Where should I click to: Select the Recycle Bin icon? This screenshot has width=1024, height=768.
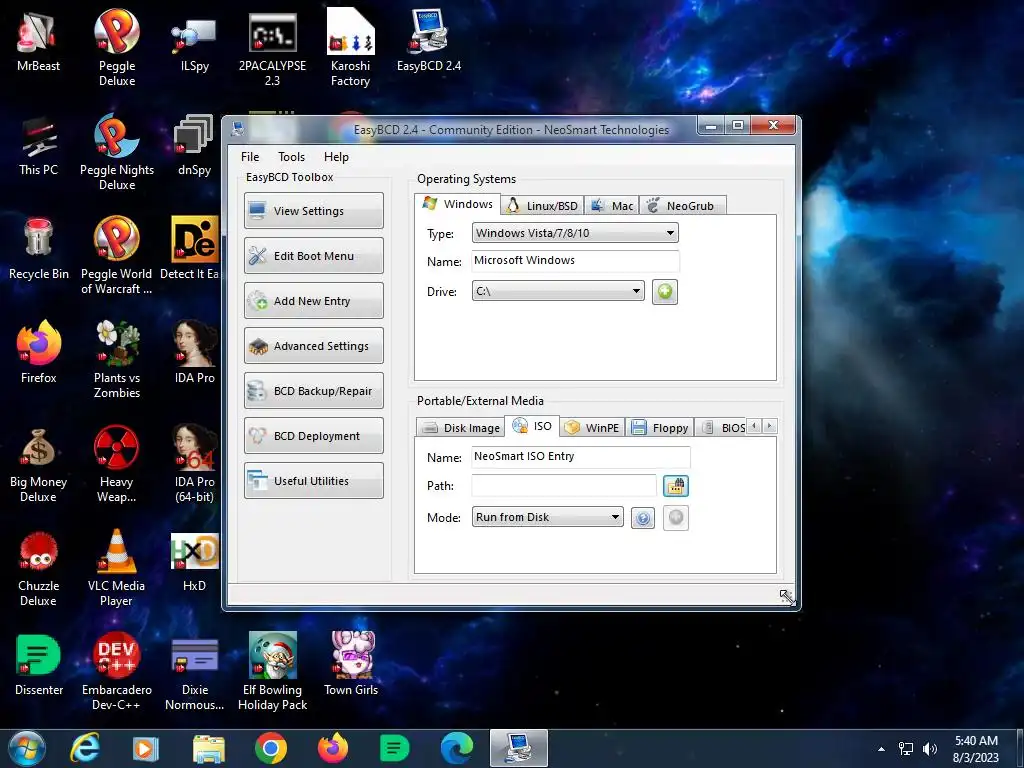39,249
